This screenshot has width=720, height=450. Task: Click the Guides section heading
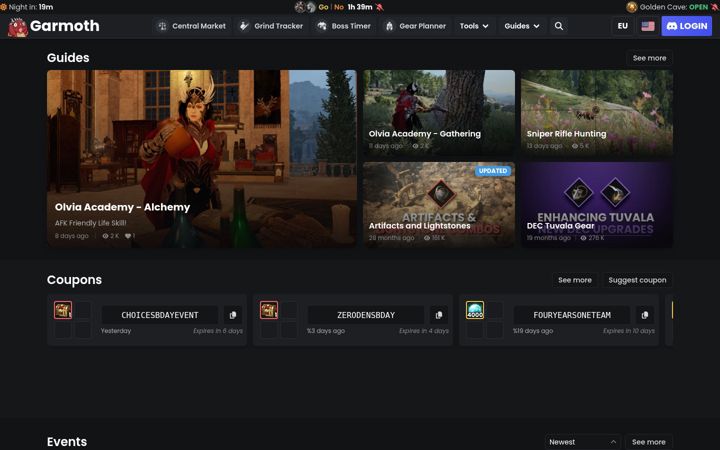68,58
